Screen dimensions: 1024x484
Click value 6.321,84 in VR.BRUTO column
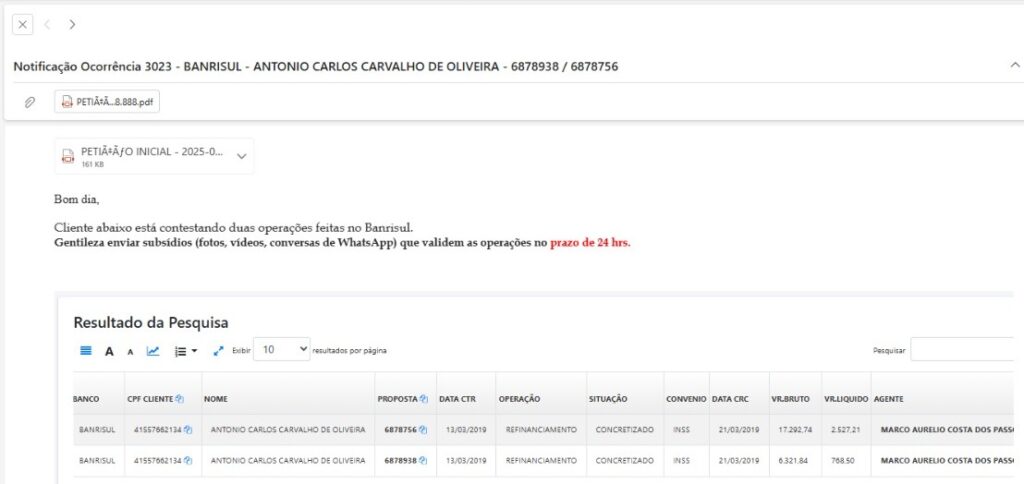(x=793, y=460)
